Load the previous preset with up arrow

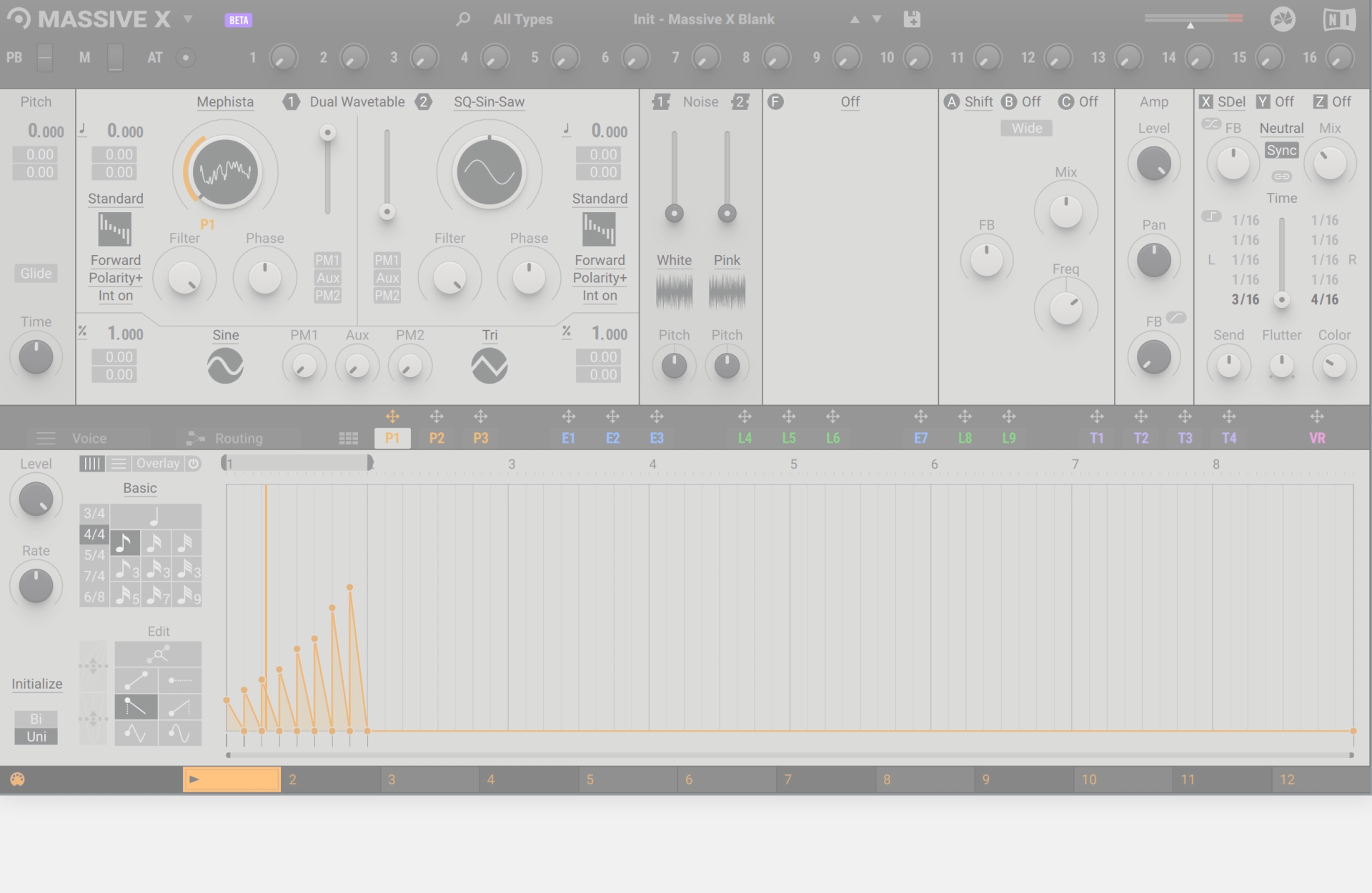click(855, 19)
